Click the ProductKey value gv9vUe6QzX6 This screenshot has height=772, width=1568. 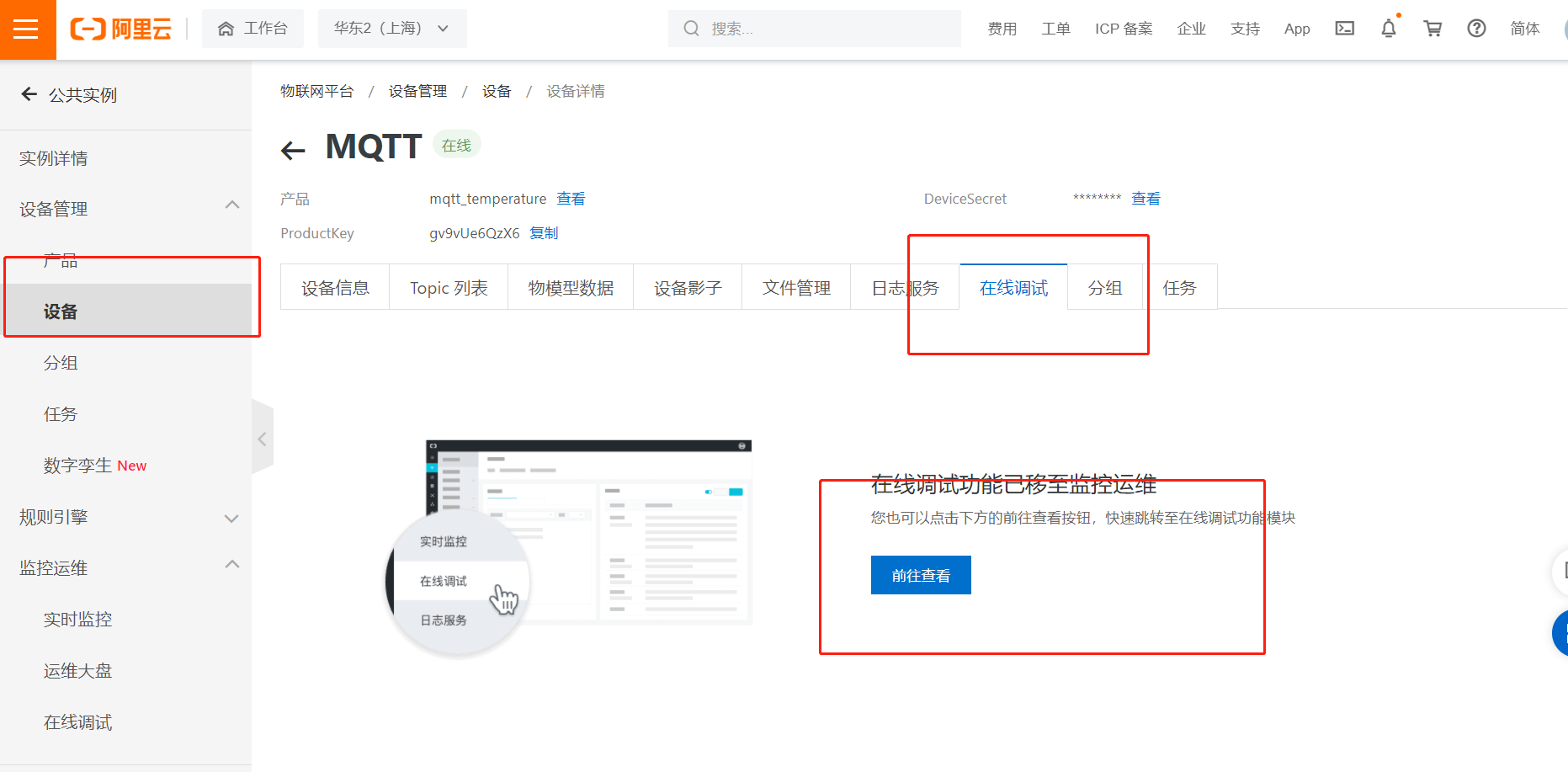pos(475,233)
